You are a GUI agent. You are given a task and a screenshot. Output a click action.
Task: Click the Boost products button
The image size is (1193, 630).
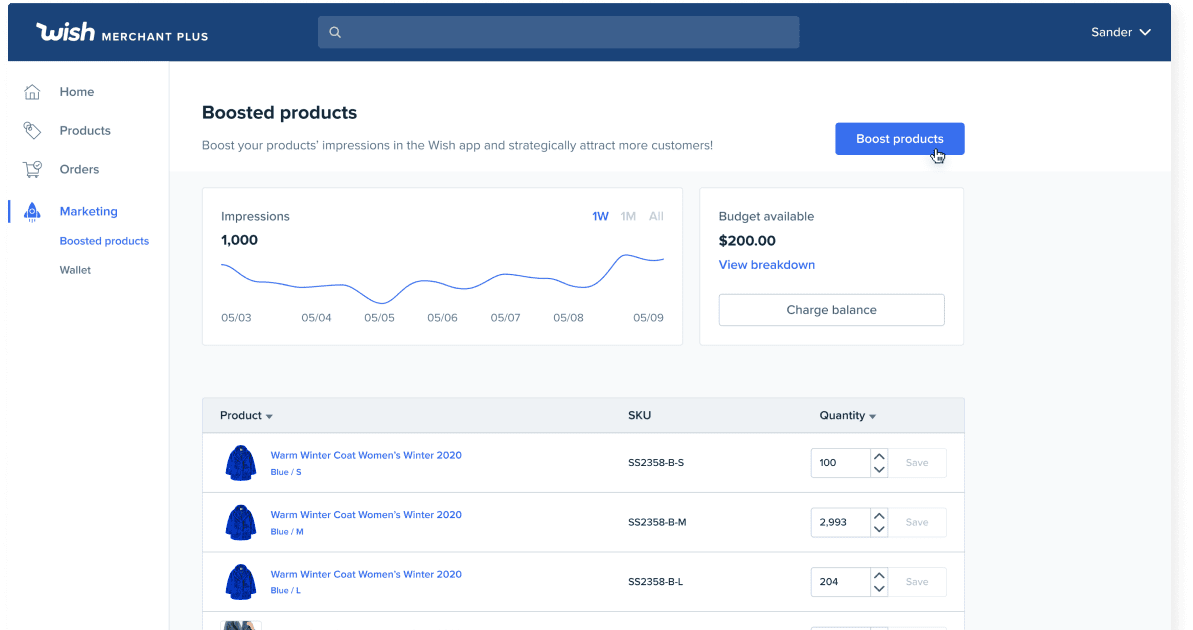pos(899,139)
